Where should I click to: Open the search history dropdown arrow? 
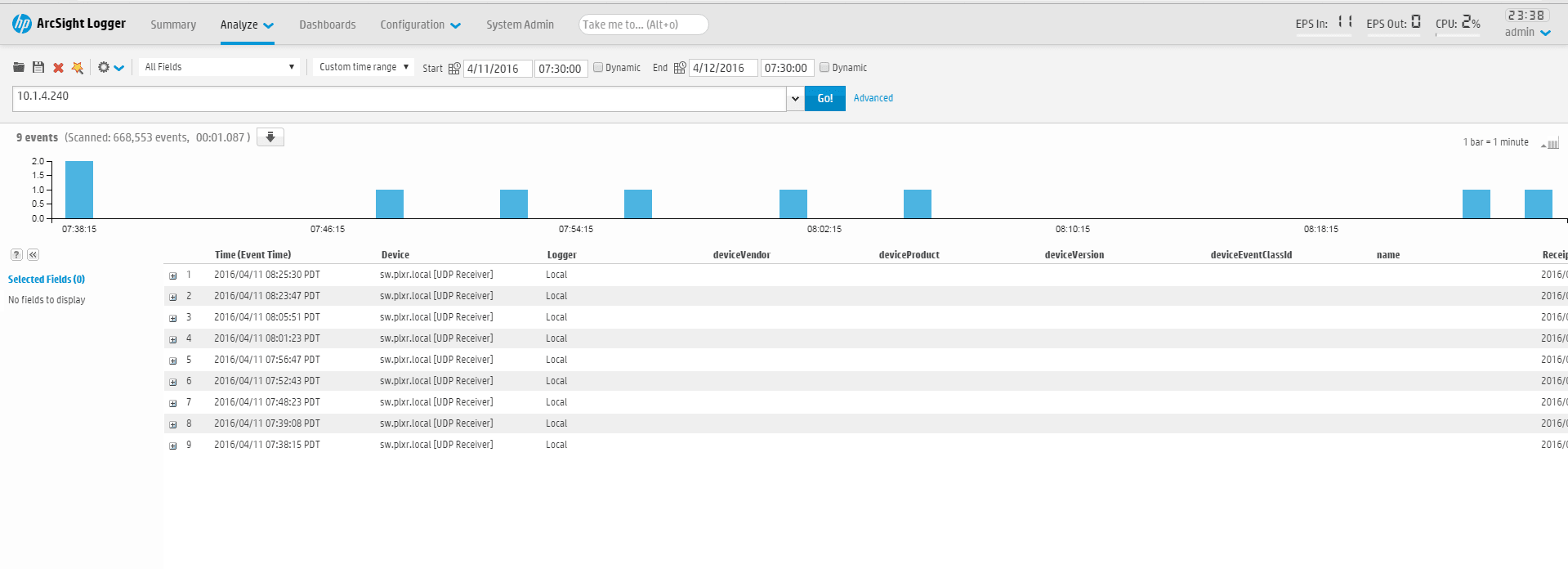click(795, 99)
